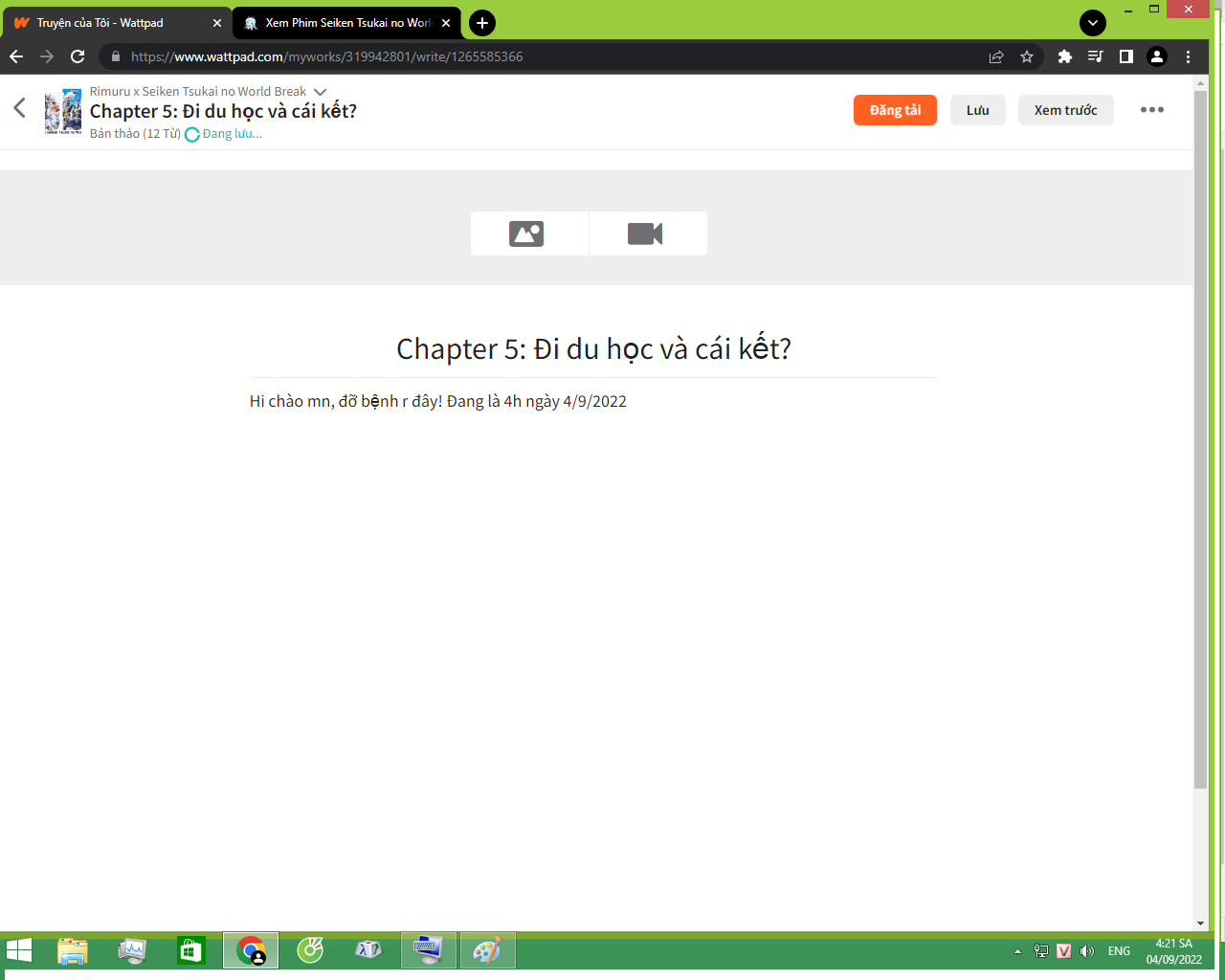1225x980 pixels.
Task: Open the Chrome three-dot menu
Action: [x=1189, y=56]
